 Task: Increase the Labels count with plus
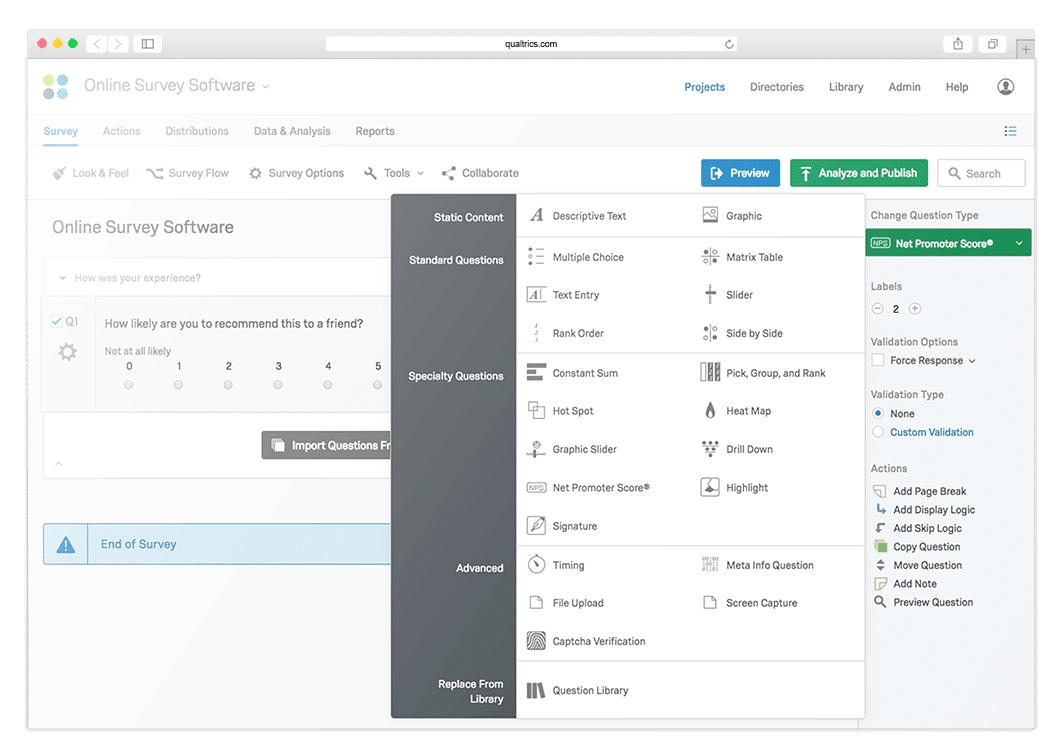(914, 309)
